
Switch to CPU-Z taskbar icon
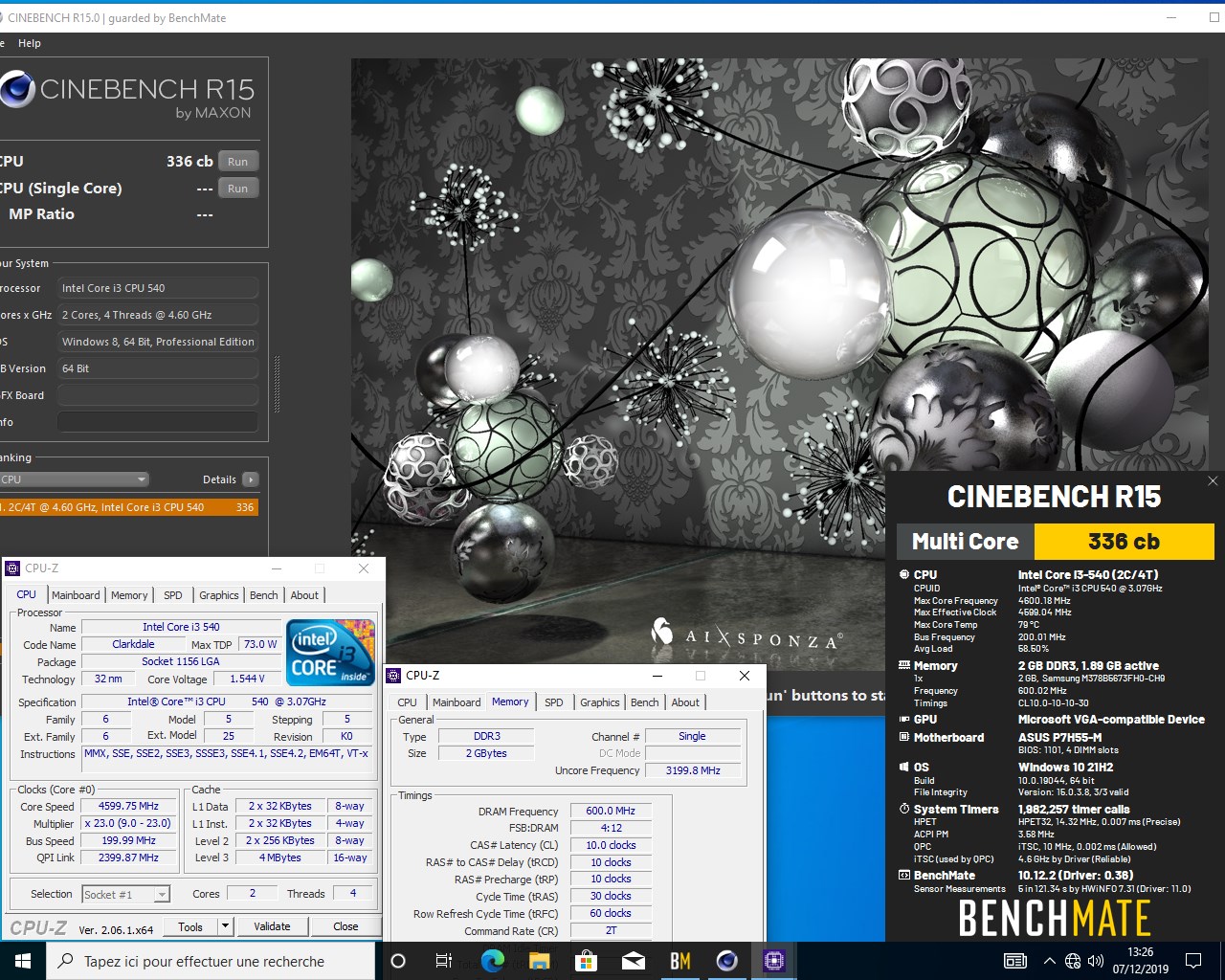pyautogui.click(x=774, y=961)
